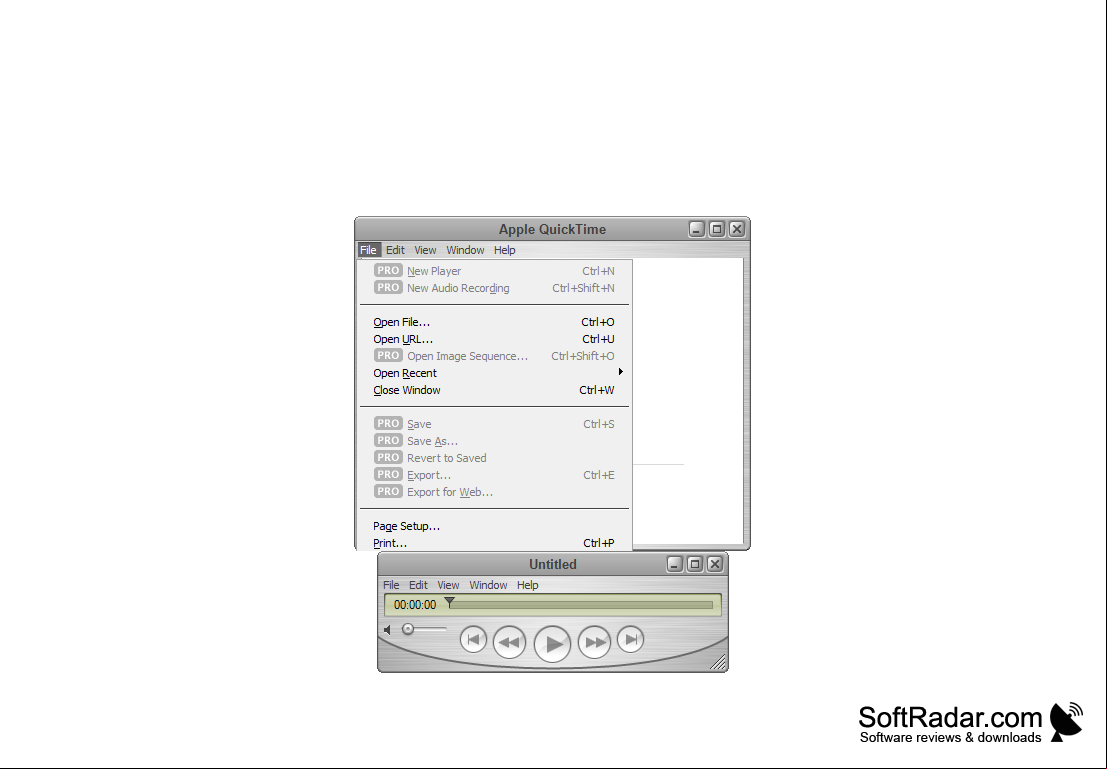Select New Audio Recording menu entry
Screen dimensions: 1107x769
[494, 288]
